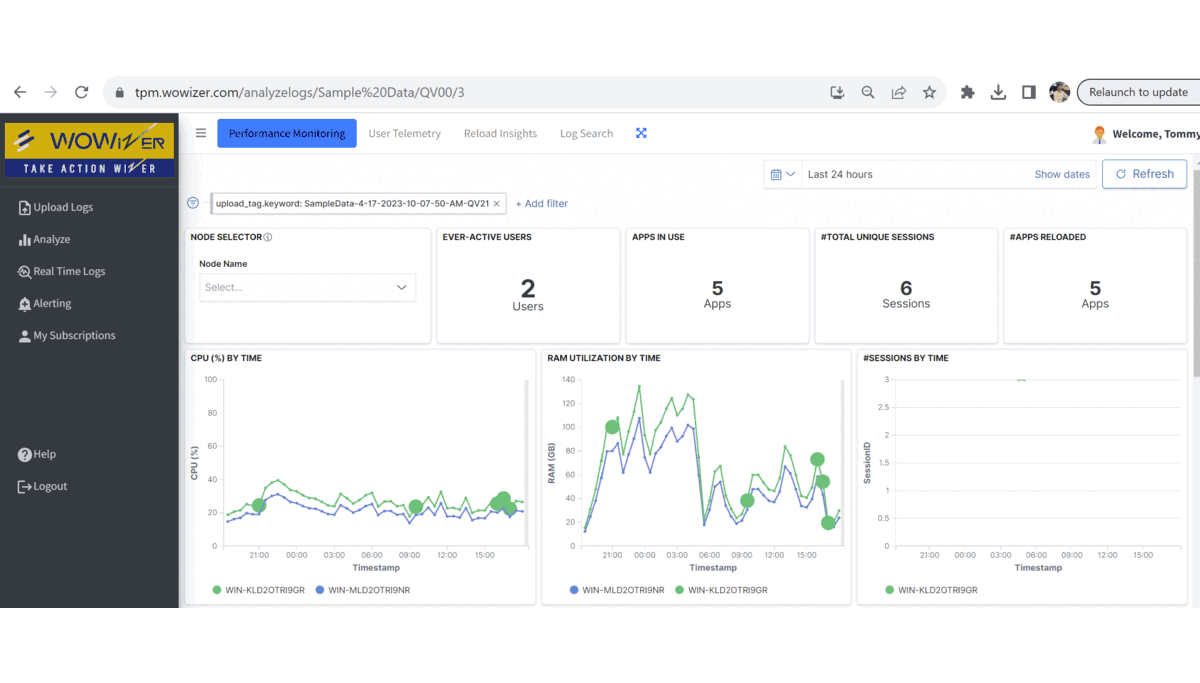
Task: Bookmark this page with the star icon
Action: point(929,92)
